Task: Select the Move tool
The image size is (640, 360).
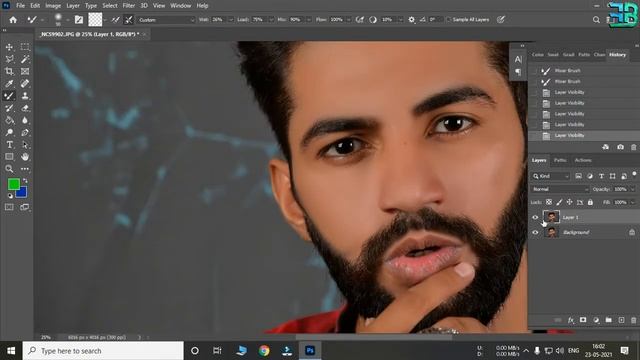Action: point(9,47)
